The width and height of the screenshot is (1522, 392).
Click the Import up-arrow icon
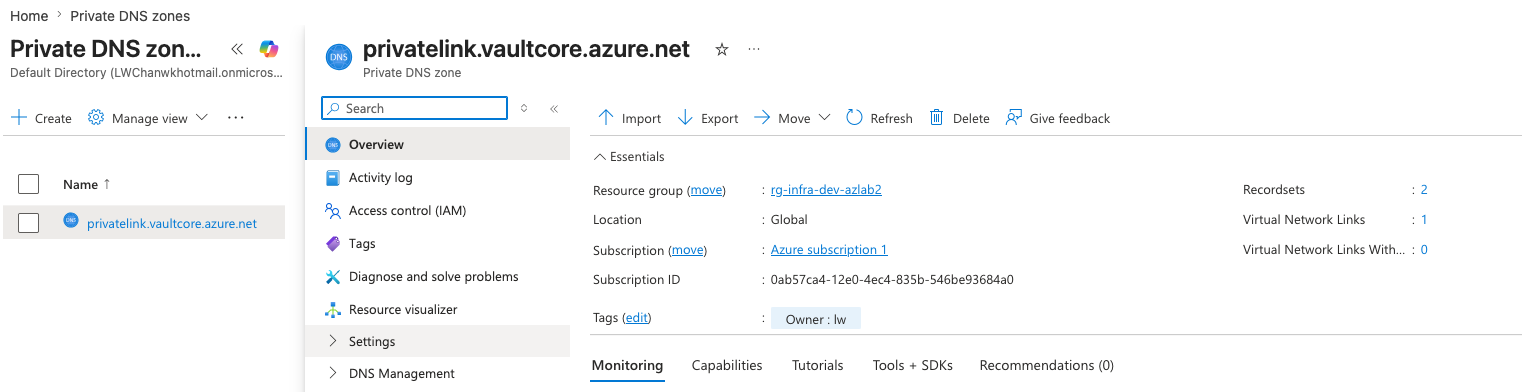pos(606,118)
